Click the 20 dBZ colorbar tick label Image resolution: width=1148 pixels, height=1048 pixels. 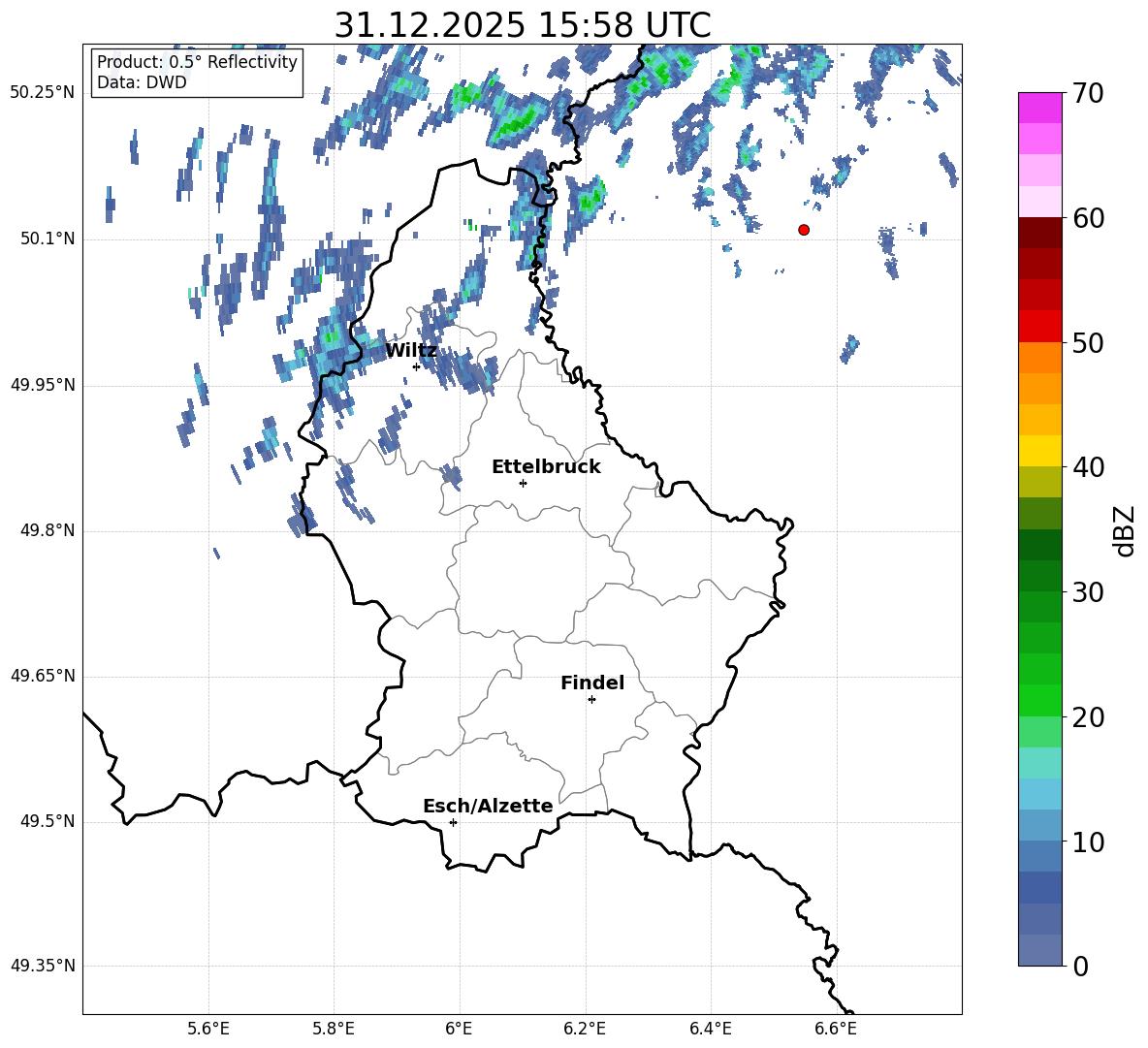[1088, 717]
